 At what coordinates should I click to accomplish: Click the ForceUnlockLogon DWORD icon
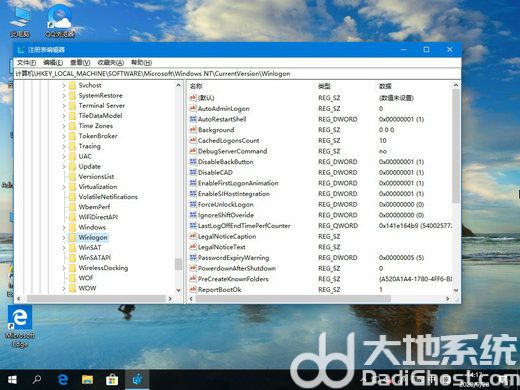tap(193, 204)
